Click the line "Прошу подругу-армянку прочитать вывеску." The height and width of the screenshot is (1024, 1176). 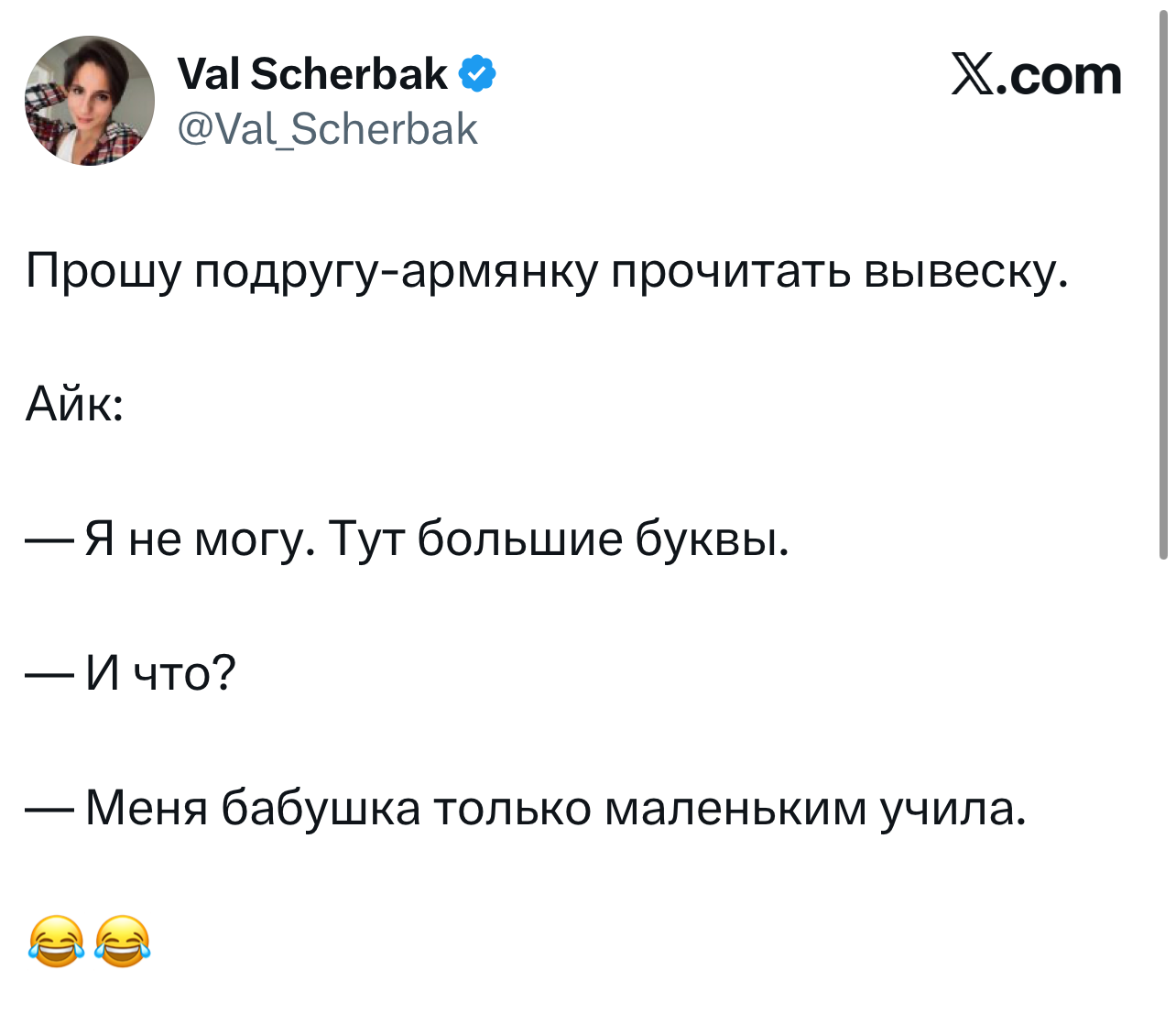coord(547,270)
